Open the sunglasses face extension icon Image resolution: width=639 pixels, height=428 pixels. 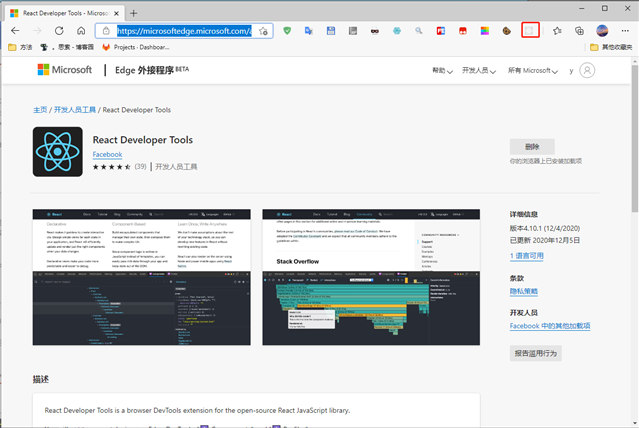coord(375,31)
